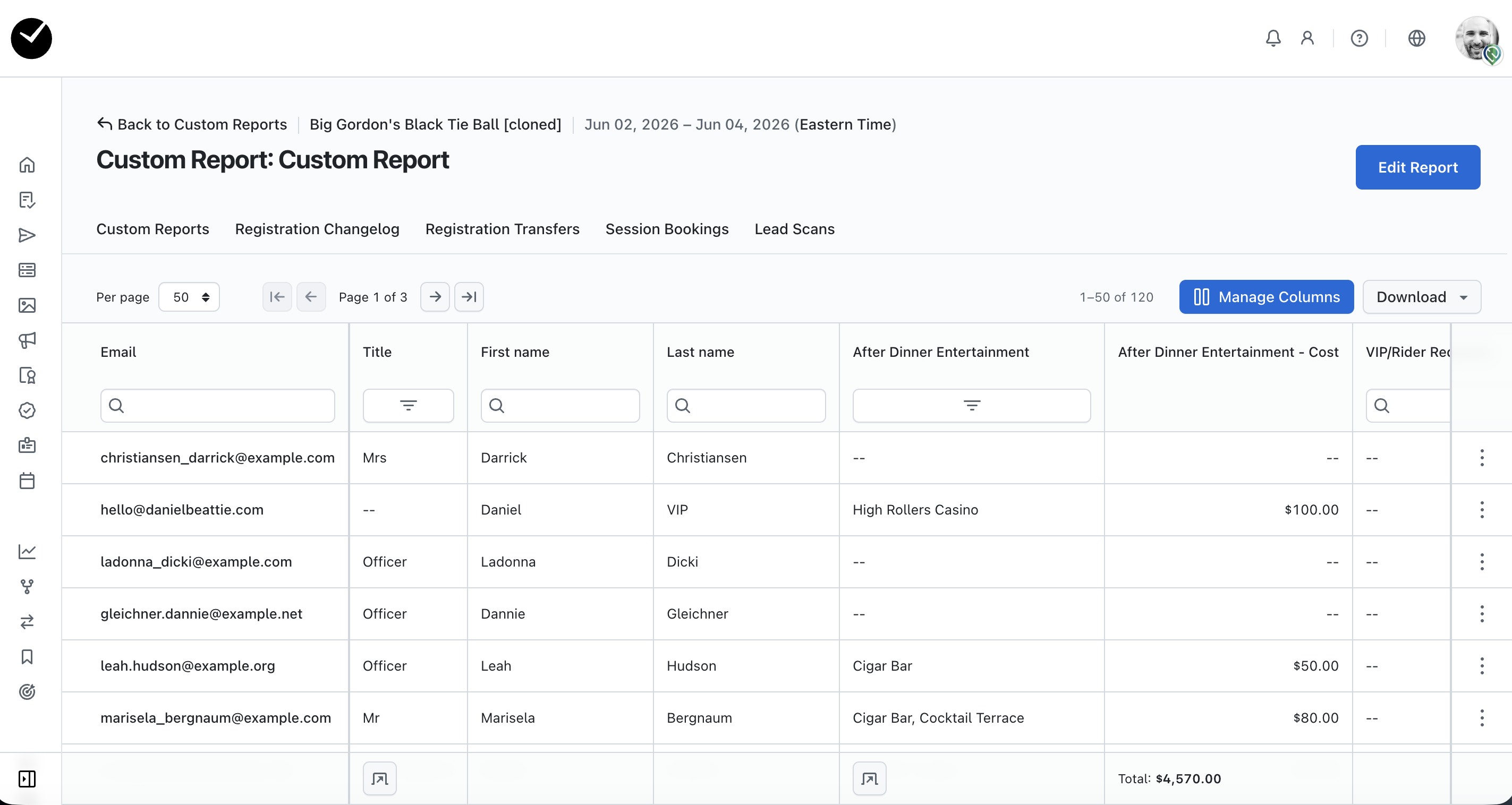
Task: Click the bookmark icon in sidebar
Action: click(x=27, y=656)
